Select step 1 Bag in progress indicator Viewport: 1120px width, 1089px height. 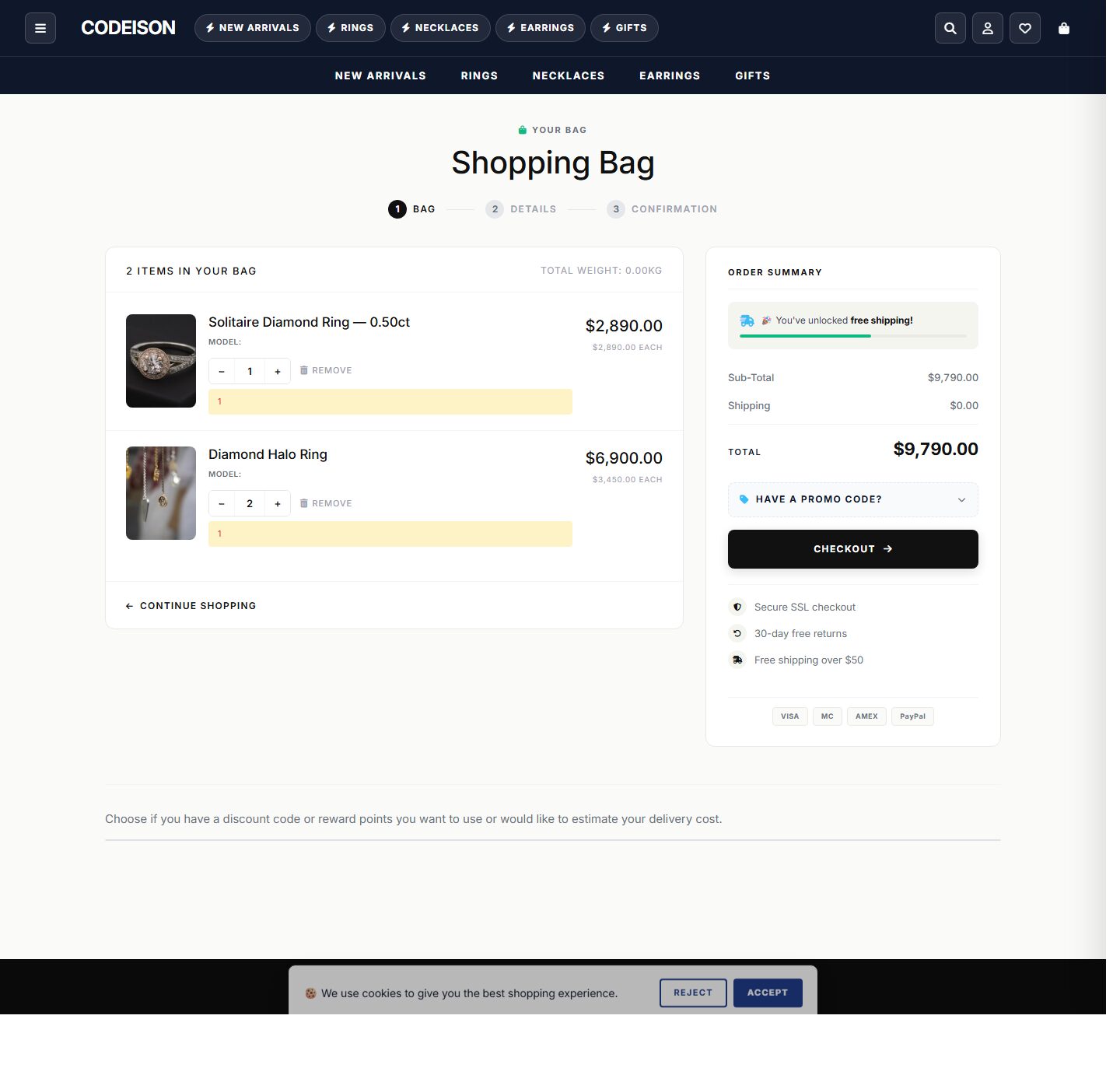click(412, 209)
